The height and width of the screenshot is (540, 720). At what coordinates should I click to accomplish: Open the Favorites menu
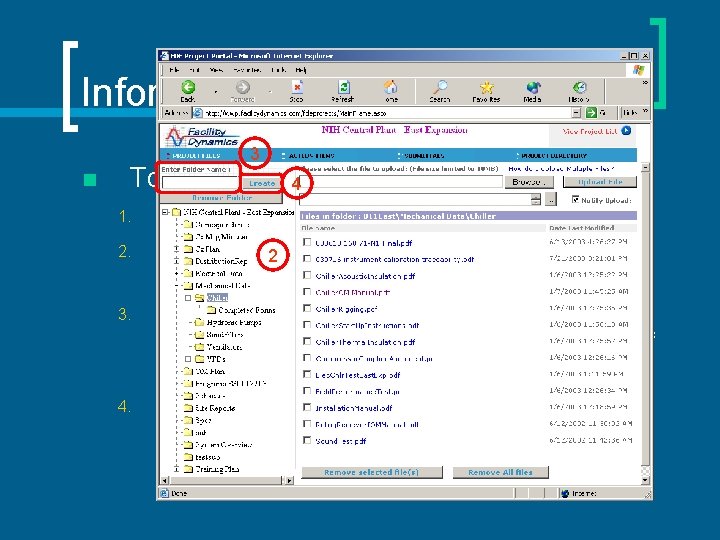[x=247, y=70]
